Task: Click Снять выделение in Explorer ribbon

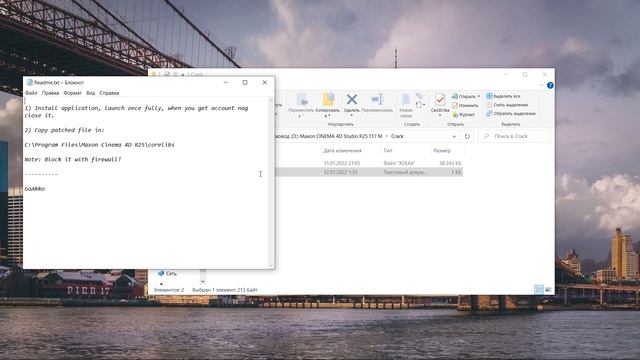Action: pyautogui.click(x=507, y=105)
